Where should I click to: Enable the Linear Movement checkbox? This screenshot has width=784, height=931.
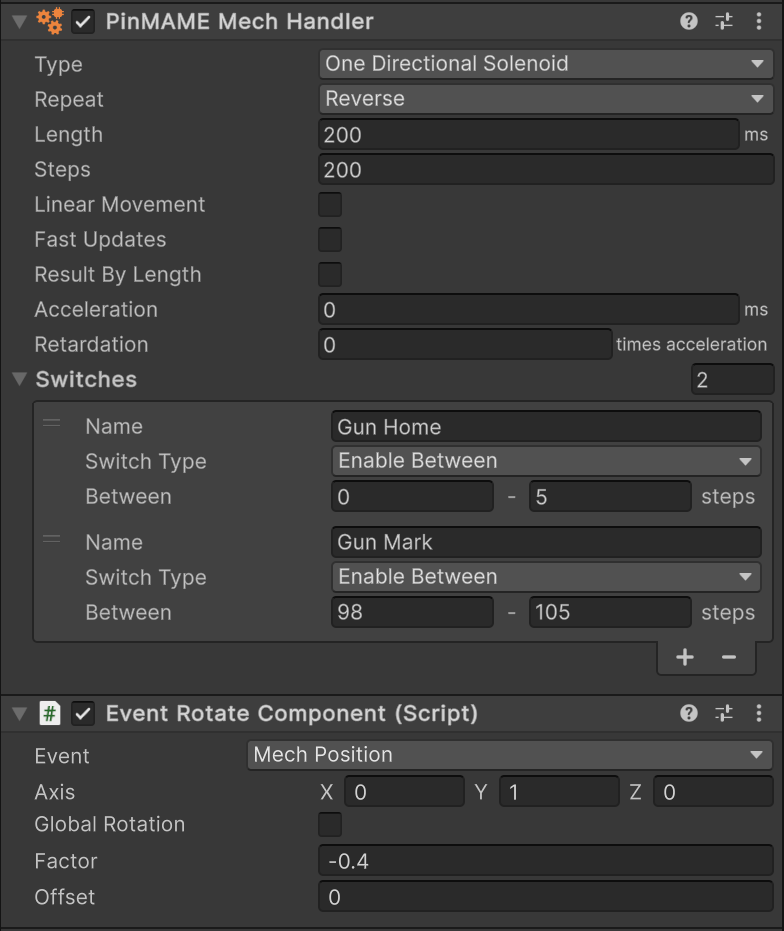coord(330,205)
